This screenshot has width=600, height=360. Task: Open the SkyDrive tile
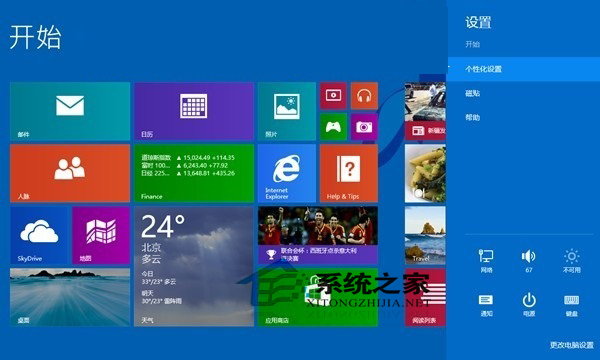(39, 235)
